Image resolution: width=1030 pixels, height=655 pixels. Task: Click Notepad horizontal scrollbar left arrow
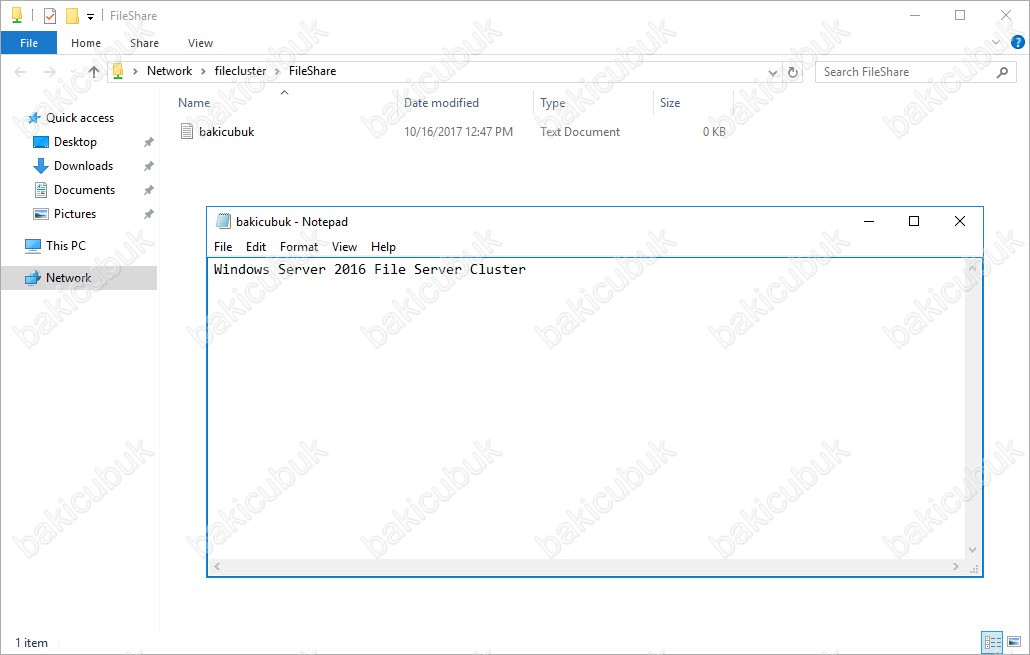tap(217, 566)
